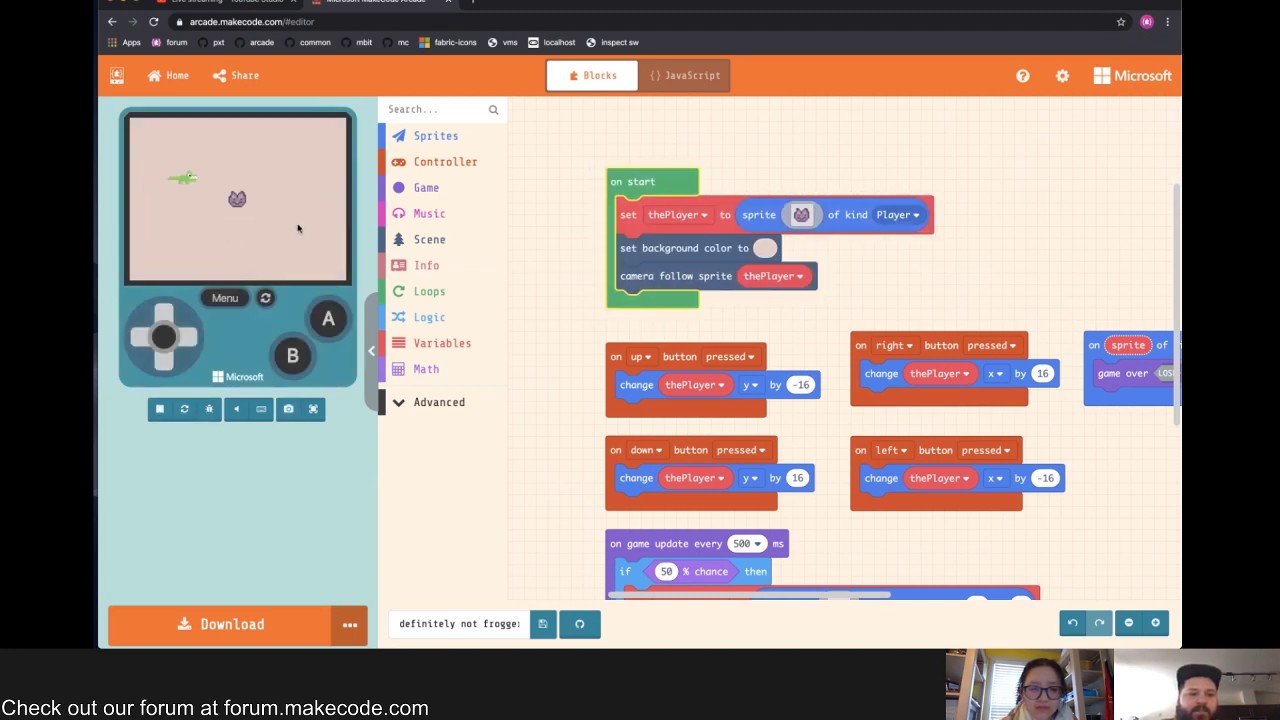Viewport: 1280px width, 720px height.
Task: Open the Math toolbox category
Action: click(x=426, y=370)
